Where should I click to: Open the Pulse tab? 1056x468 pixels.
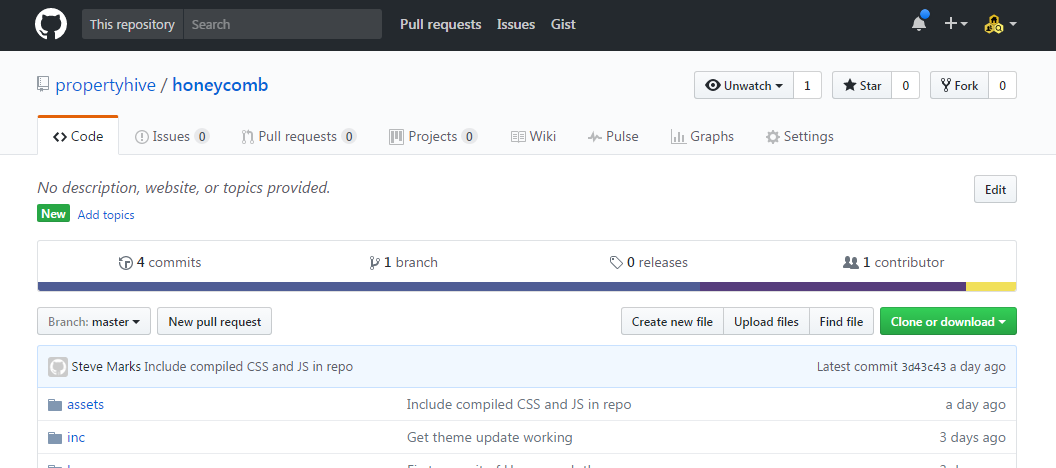coord(613,137)
